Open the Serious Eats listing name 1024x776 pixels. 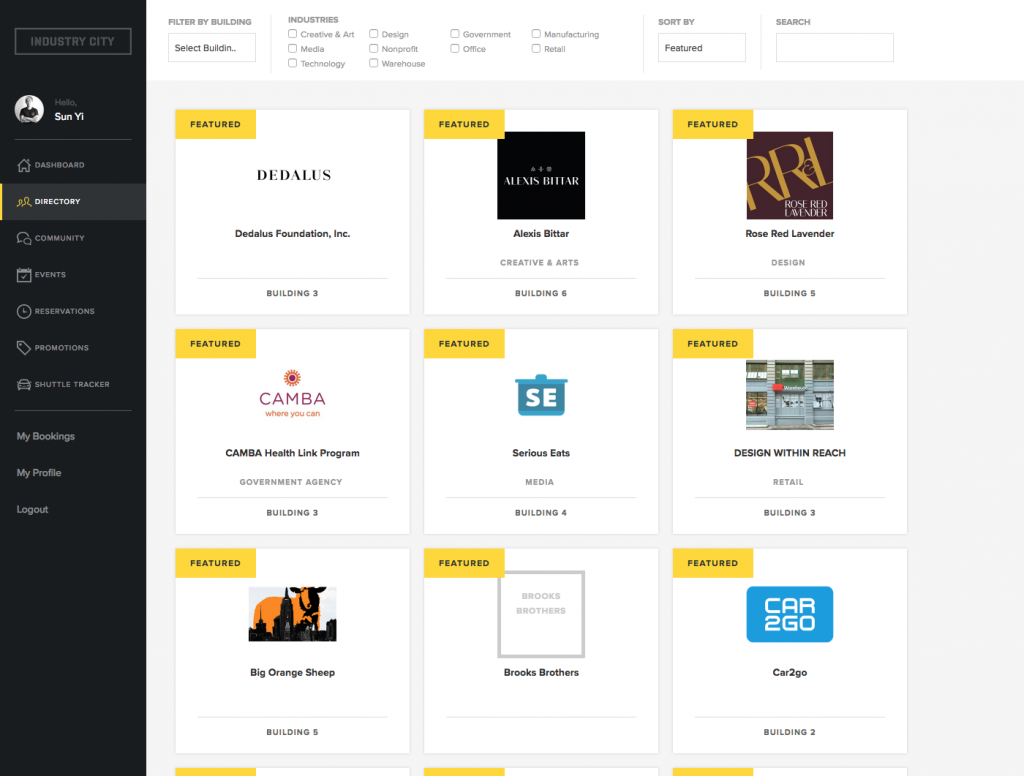point(541,453)
